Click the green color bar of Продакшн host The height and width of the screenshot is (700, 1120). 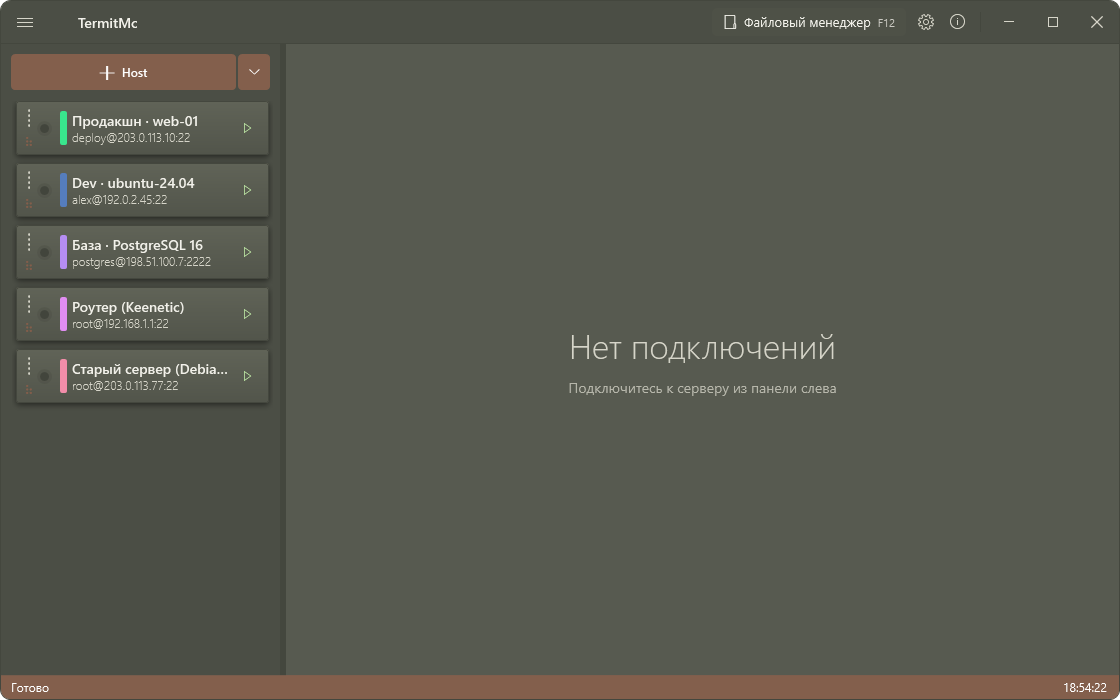coord(64,129)
